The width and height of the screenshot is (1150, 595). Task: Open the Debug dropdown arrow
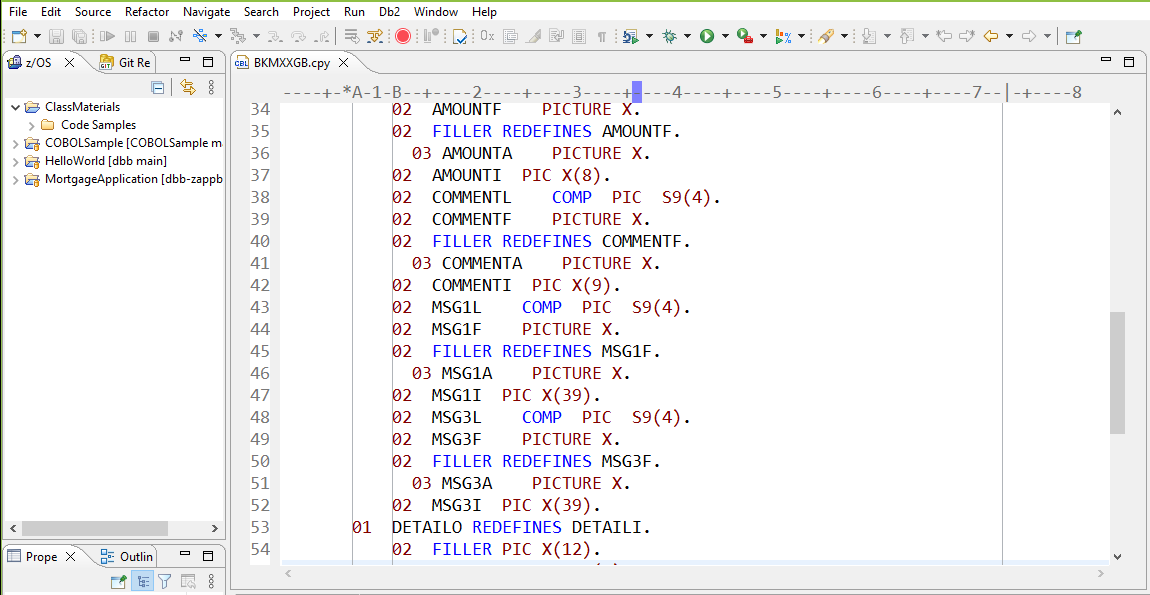[x=687, y=36]
